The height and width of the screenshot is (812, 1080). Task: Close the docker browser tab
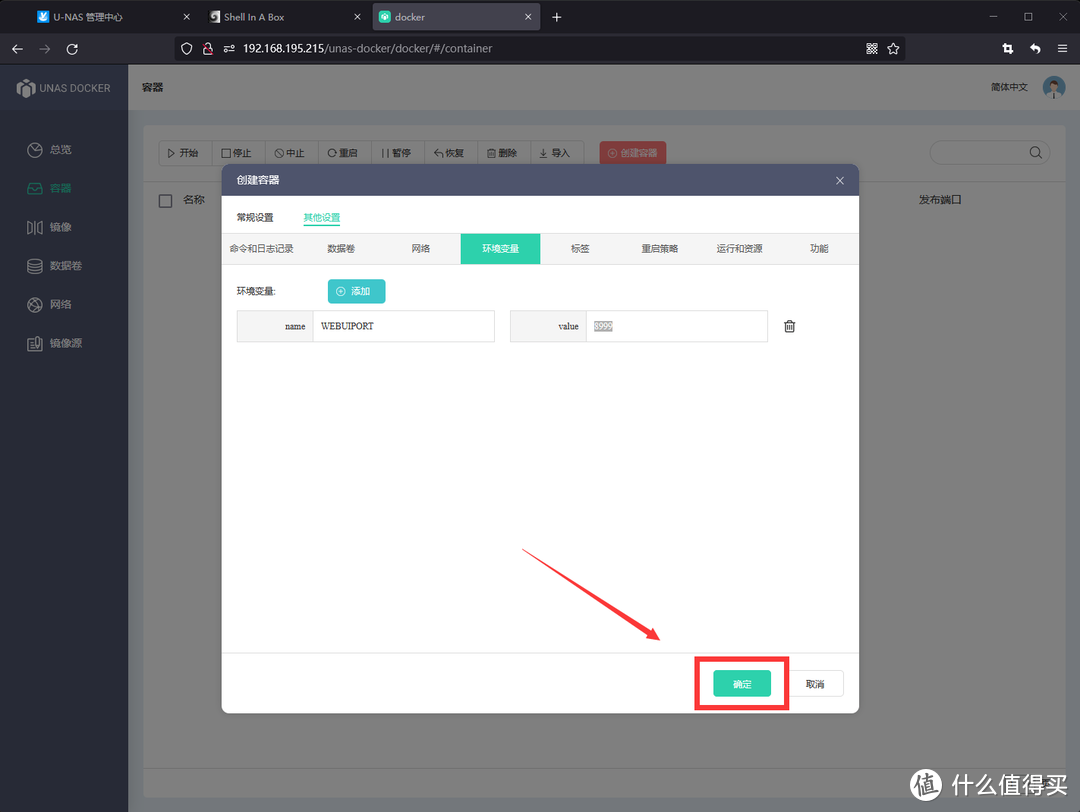tap(528, 17)
